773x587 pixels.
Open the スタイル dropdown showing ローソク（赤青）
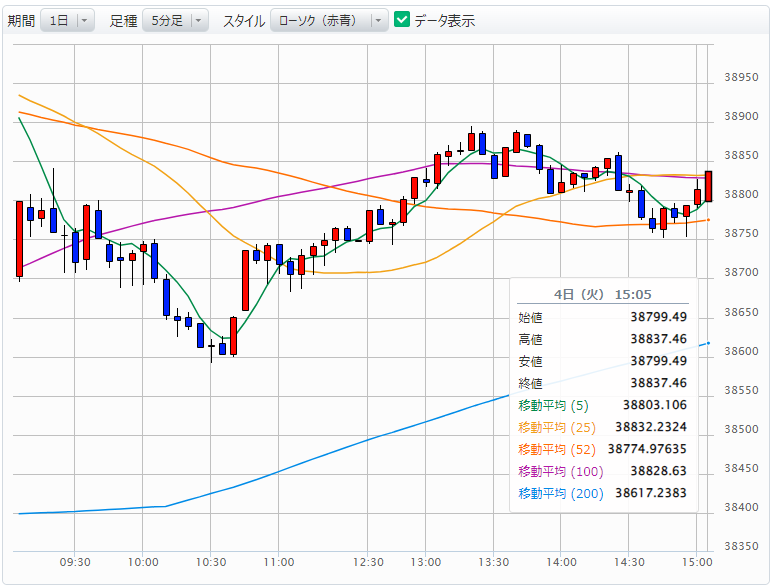pyautogui.click(x=329, y=20)
